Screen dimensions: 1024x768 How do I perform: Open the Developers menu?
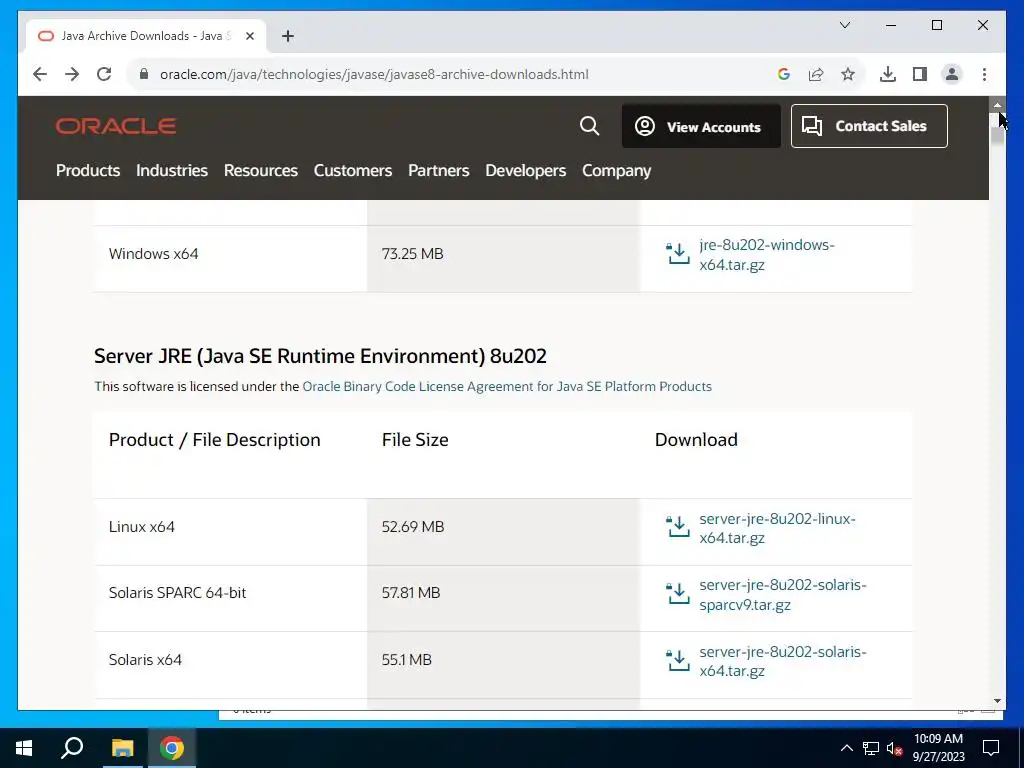click(x=525, y=170)
